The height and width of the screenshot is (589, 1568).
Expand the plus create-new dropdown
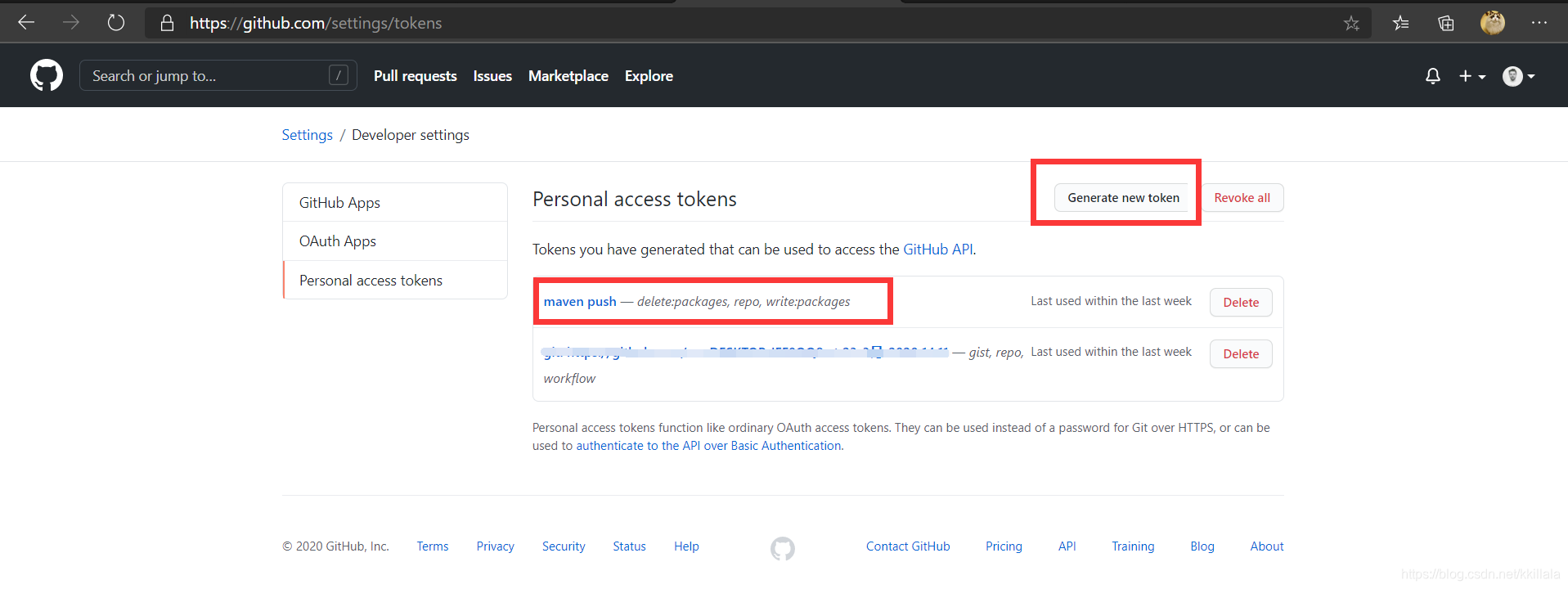[1472, 76]
